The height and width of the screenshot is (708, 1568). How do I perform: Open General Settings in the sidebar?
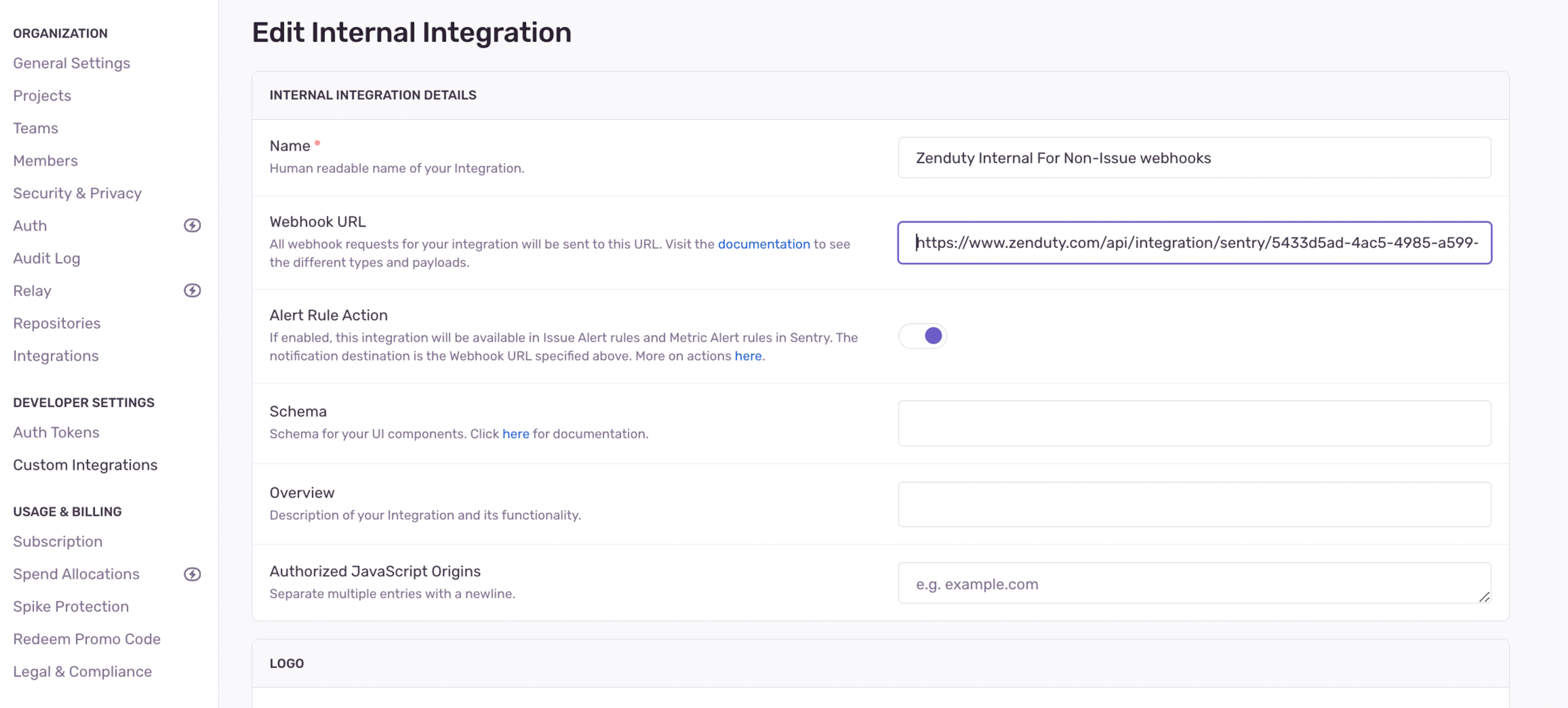[71, 63]
